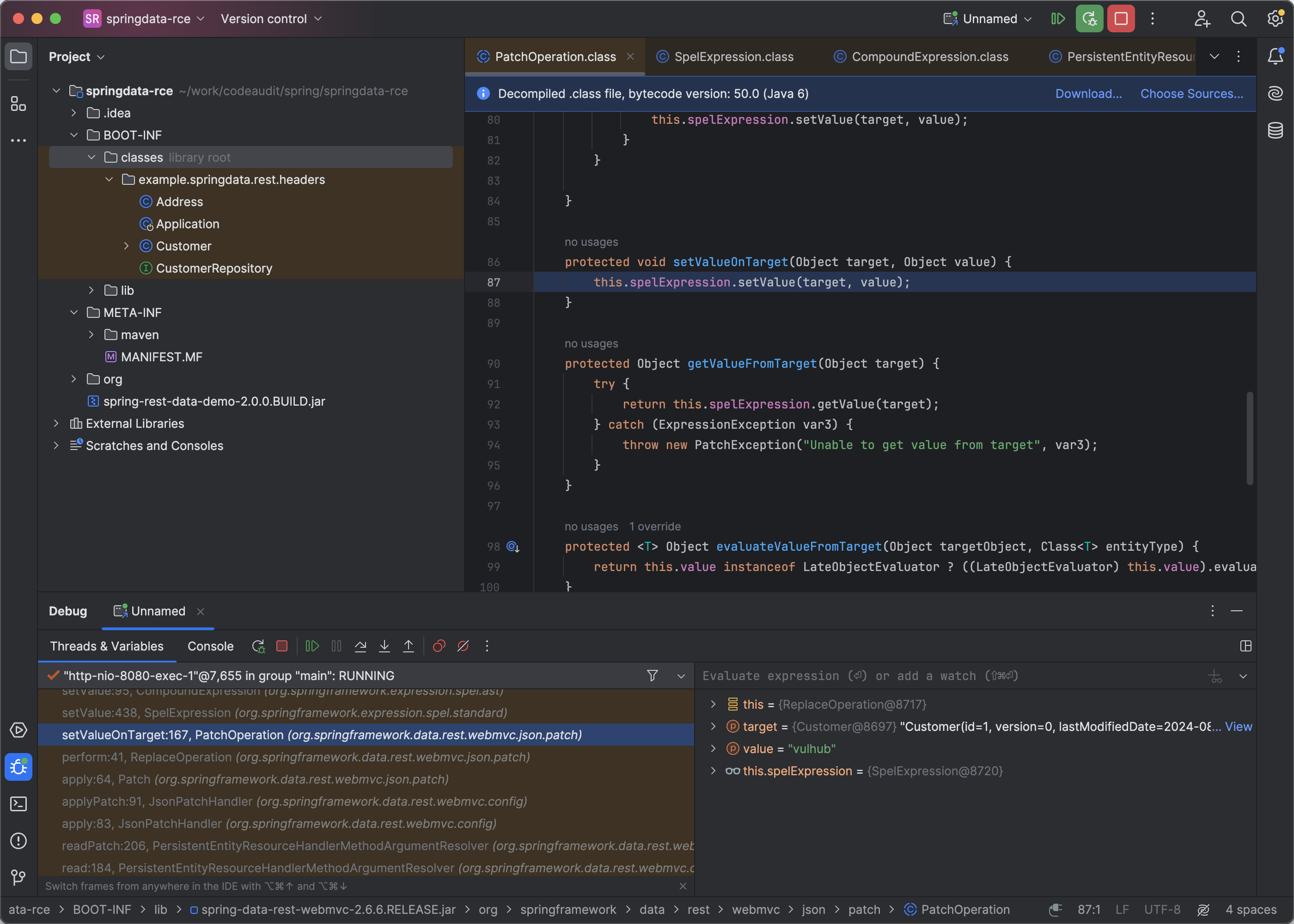The image size is (1294, 924).
Task: Open the Problems tool window icon
Action: tap(18, 841)
